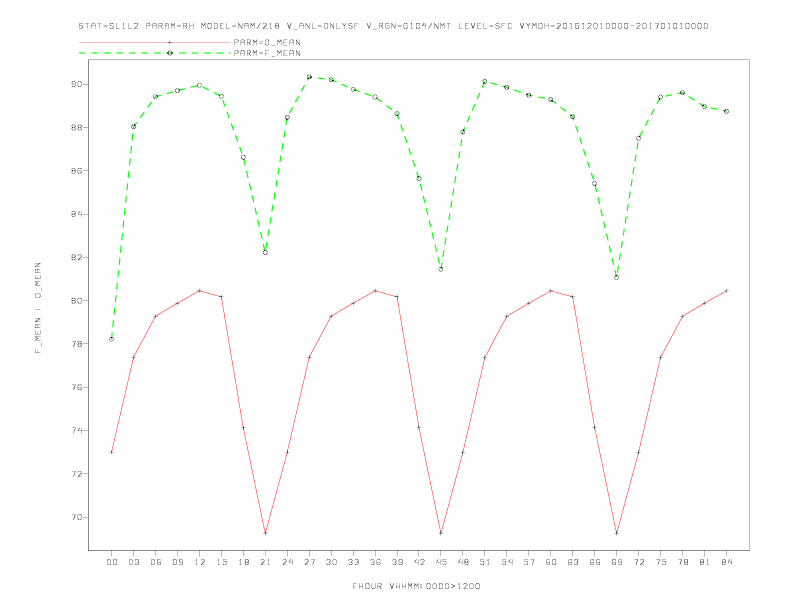
Task: Click the y-axis tick label 72
Action: [x=77, y=474]
